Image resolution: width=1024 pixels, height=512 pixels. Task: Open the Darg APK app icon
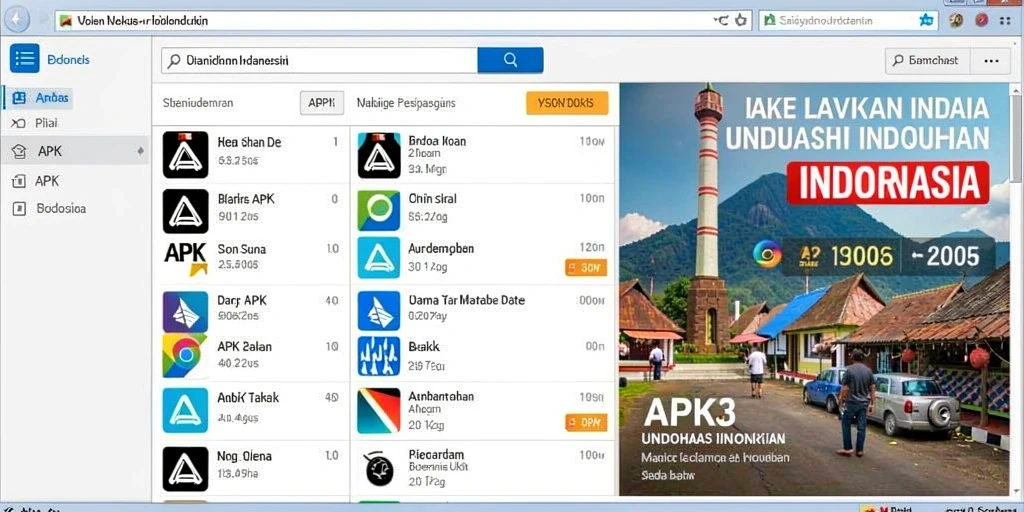185,311
